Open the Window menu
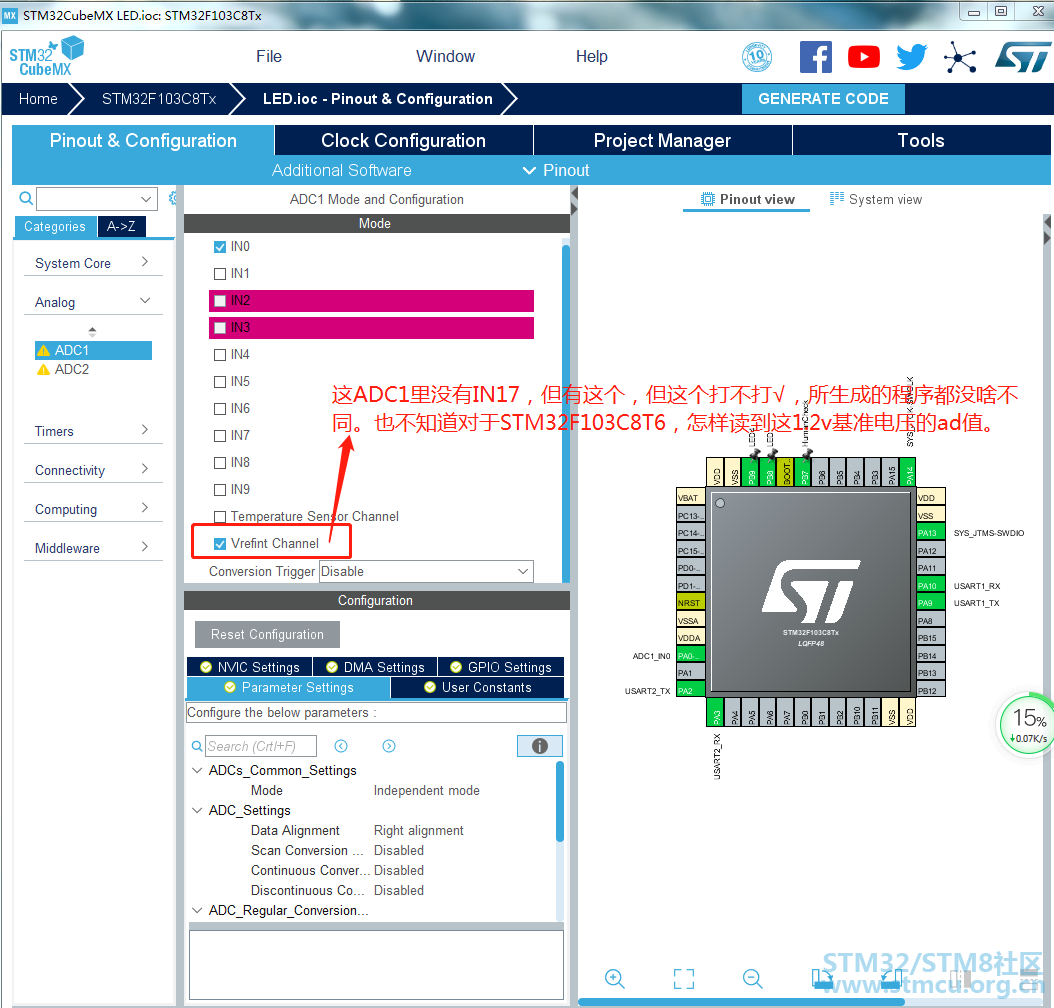The width and height of the screenshot is (1054, 1008). tap(445, 56)
